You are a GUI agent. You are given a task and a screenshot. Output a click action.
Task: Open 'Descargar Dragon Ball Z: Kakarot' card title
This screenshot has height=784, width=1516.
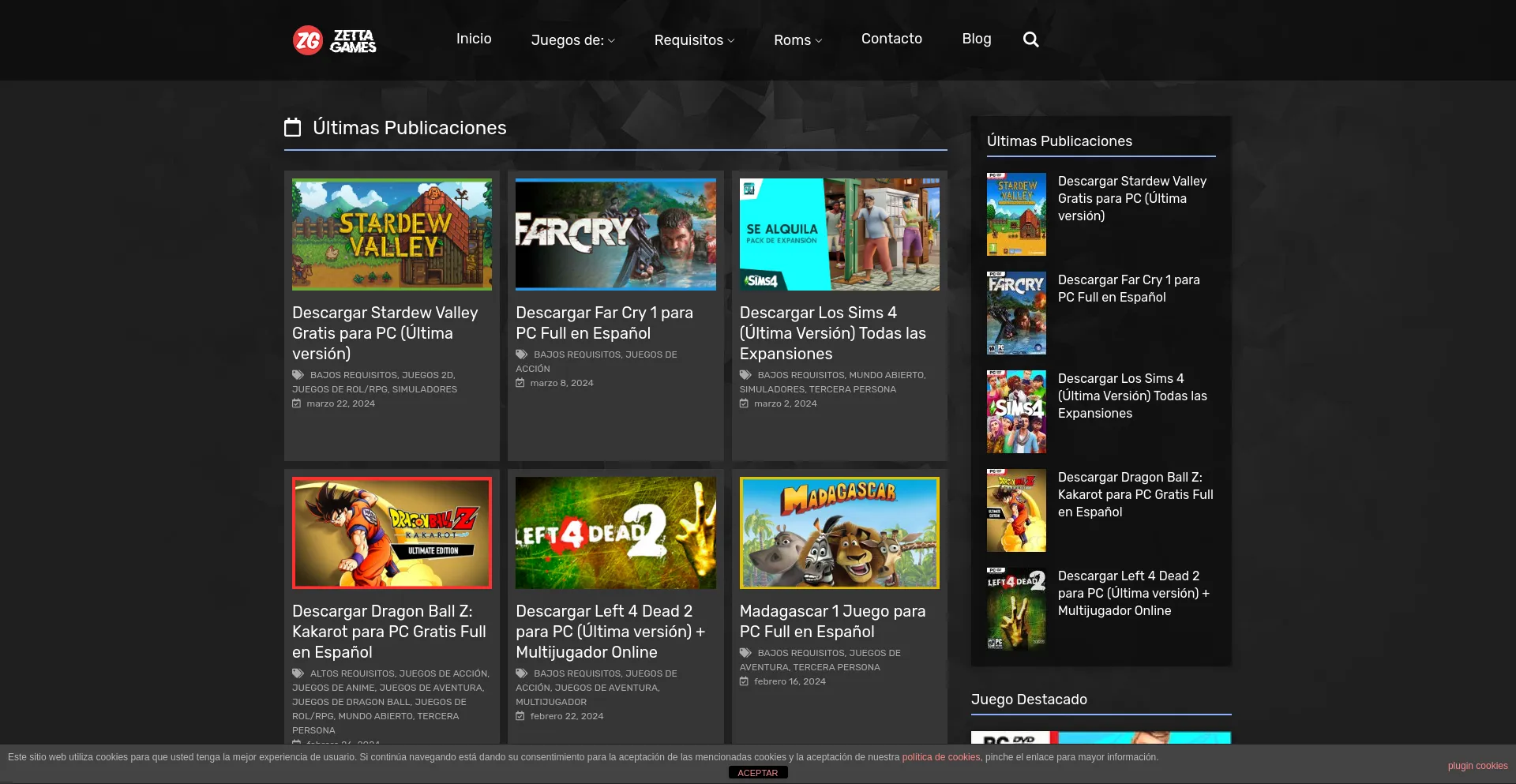click(389, 632)
